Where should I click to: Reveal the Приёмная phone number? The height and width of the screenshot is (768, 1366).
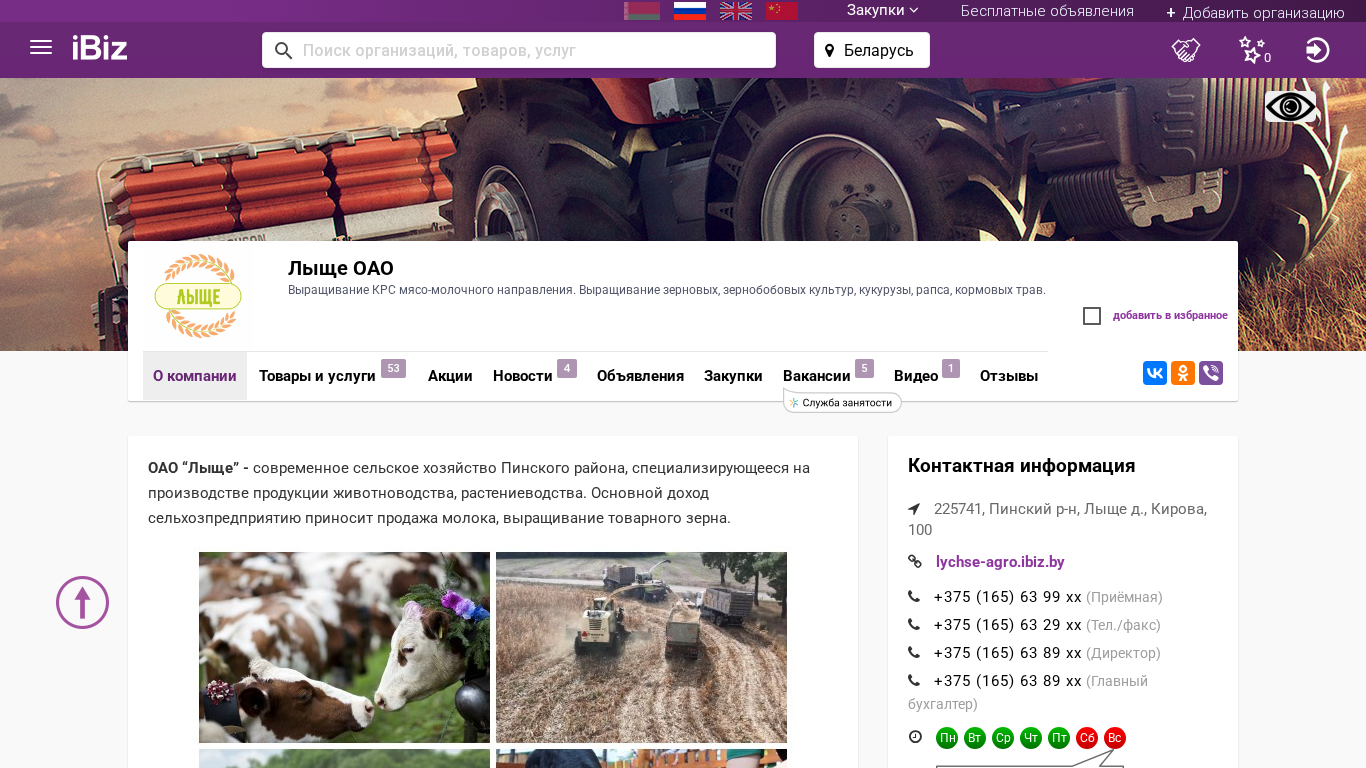1008,597
